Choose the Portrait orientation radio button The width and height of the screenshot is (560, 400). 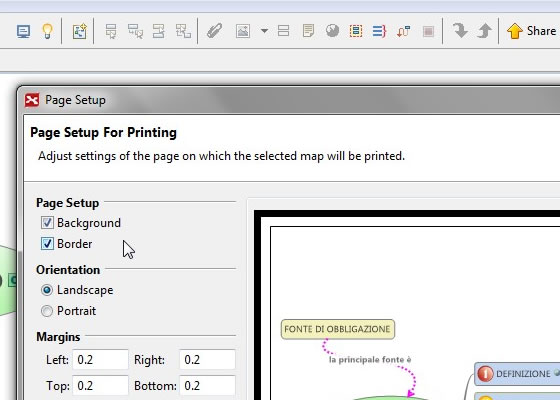[47, 311]
